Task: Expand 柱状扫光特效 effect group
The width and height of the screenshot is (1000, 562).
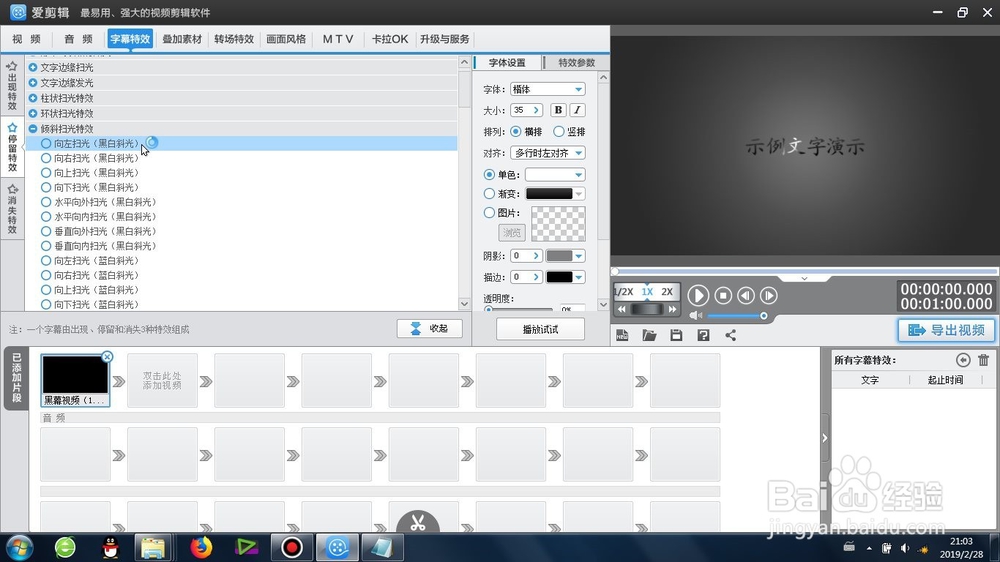Action: [33, 98]
